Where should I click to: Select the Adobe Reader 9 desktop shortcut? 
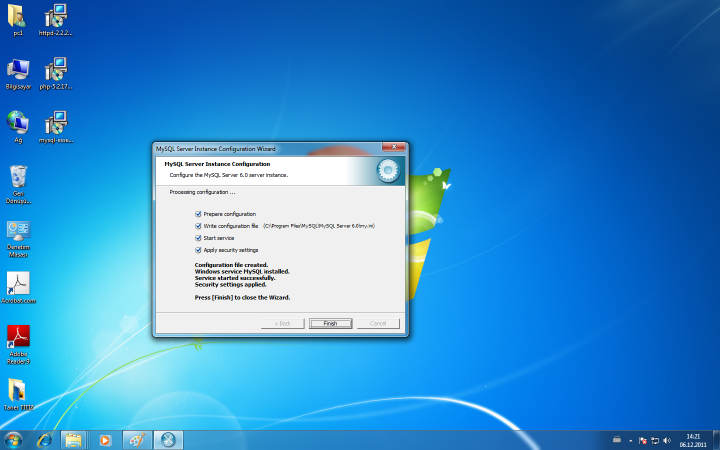tap(18, 338)
